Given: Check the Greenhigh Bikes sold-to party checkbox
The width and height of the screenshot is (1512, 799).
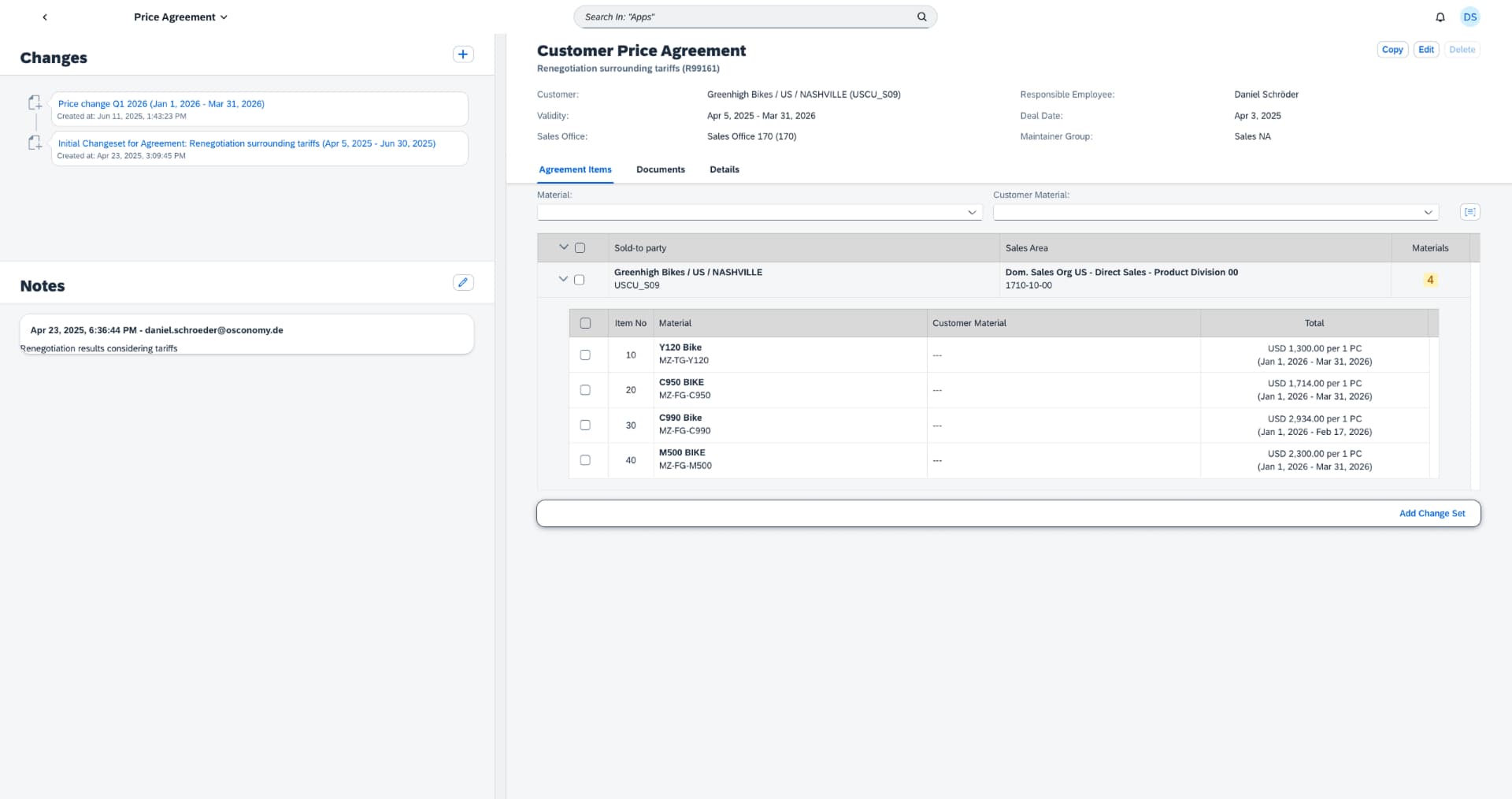Looking at the screenshot, I should coord(580,279).
